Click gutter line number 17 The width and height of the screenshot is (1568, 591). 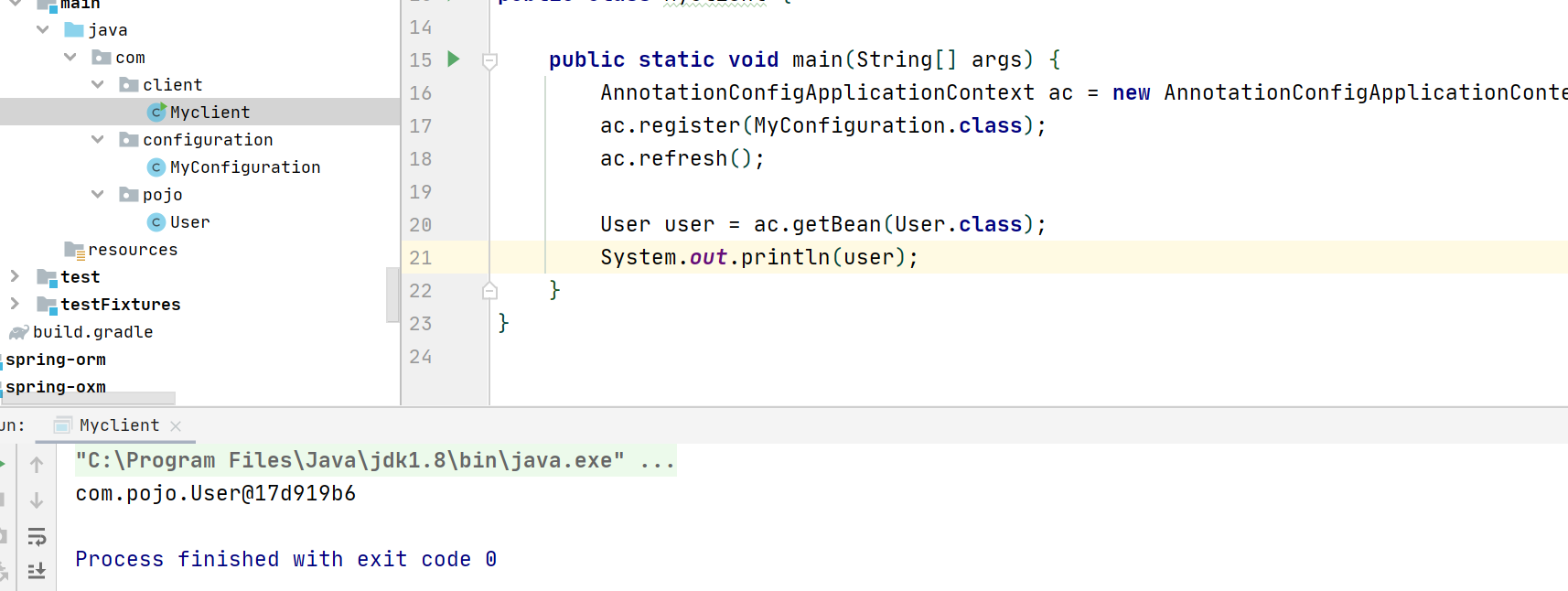tap(421, 126)
